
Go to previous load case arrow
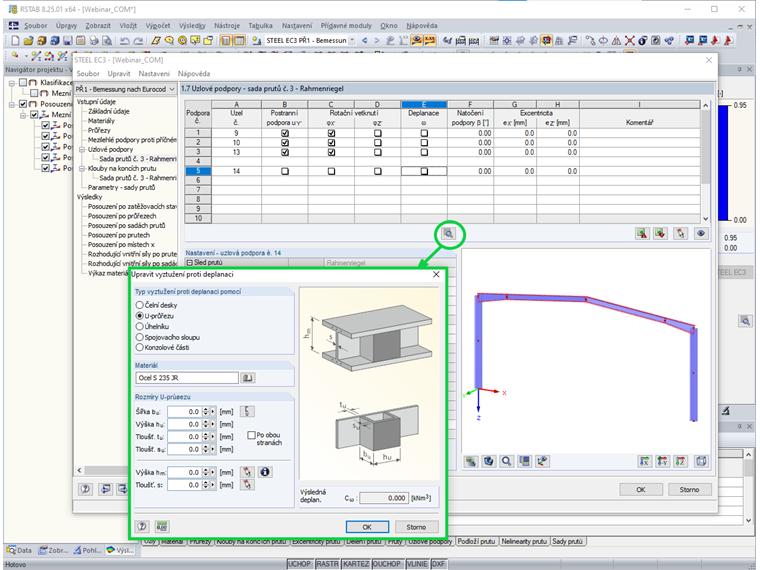(x=364, y=41)
